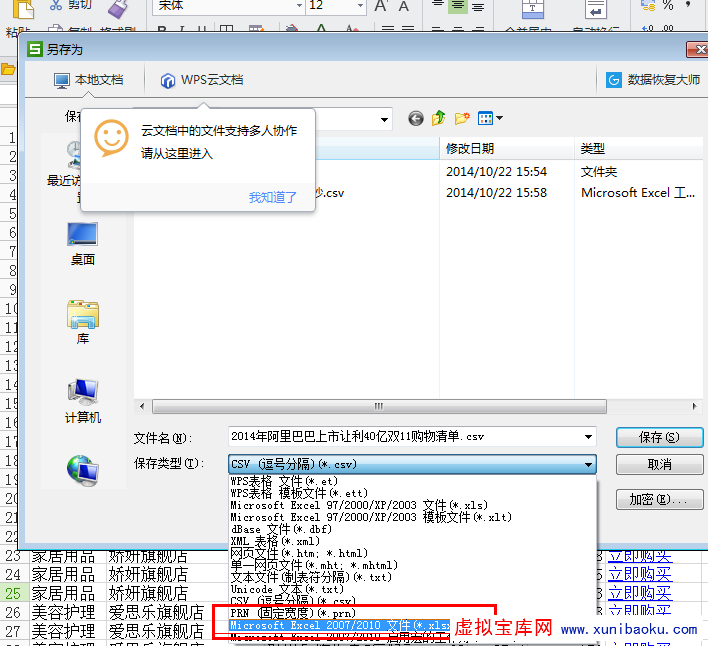Open the Computer (计算机) location

pyautogui.click(x=82, y=401)
